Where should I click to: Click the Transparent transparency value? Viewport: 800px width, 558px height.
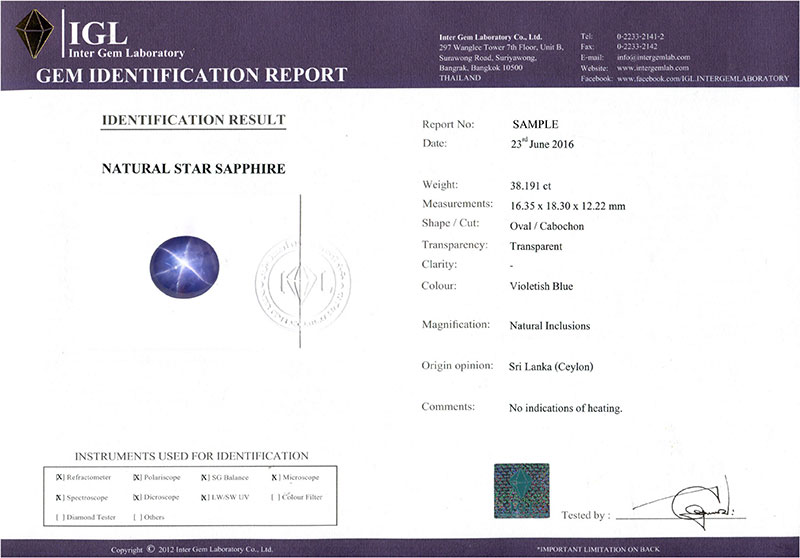(536, 246)
